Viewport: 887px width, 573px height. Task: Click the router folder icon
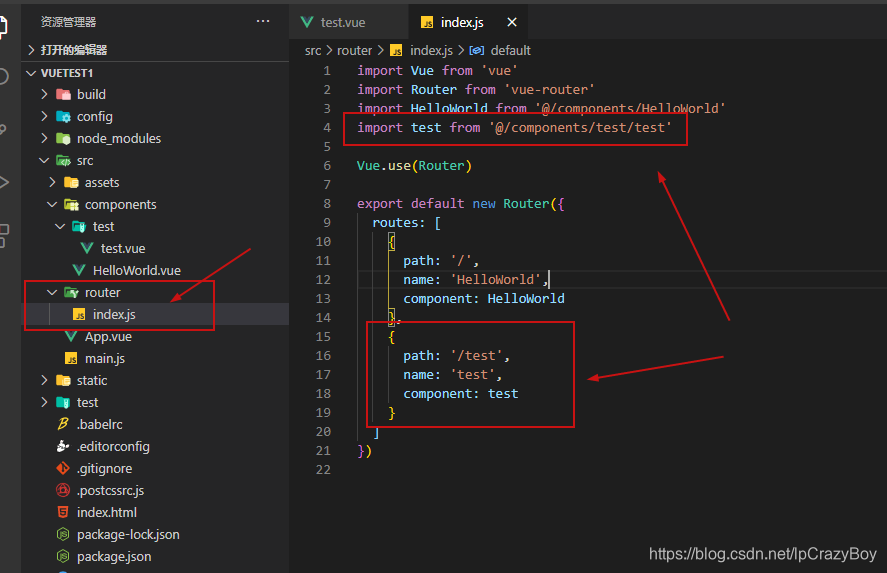[71, 292]
